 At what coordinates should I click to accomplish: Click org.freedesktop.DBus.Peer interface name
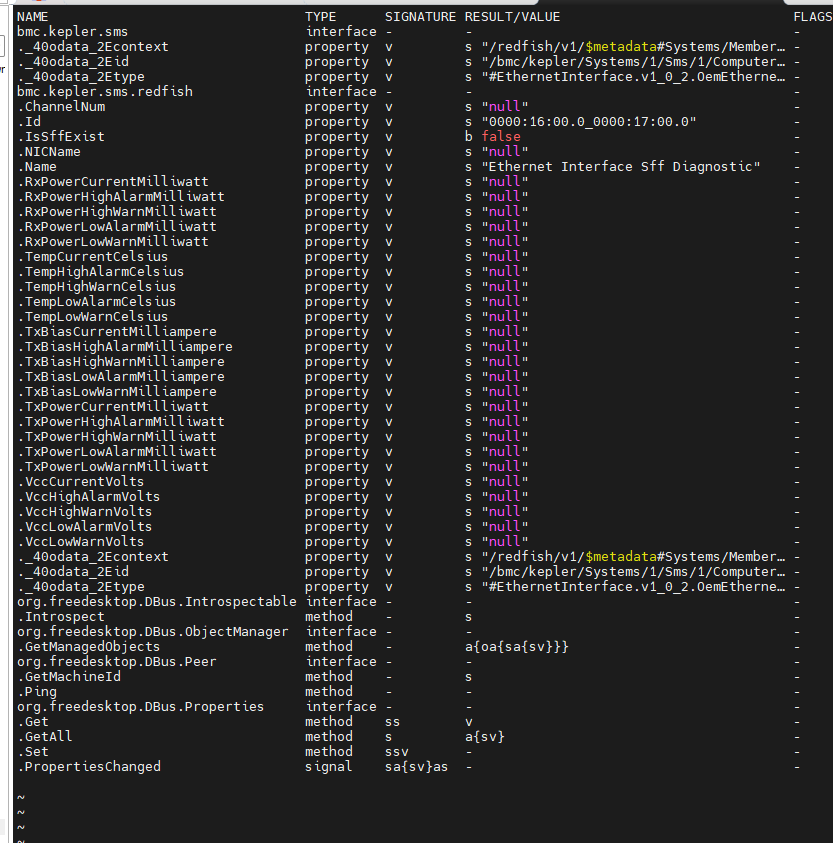point(117,662)
